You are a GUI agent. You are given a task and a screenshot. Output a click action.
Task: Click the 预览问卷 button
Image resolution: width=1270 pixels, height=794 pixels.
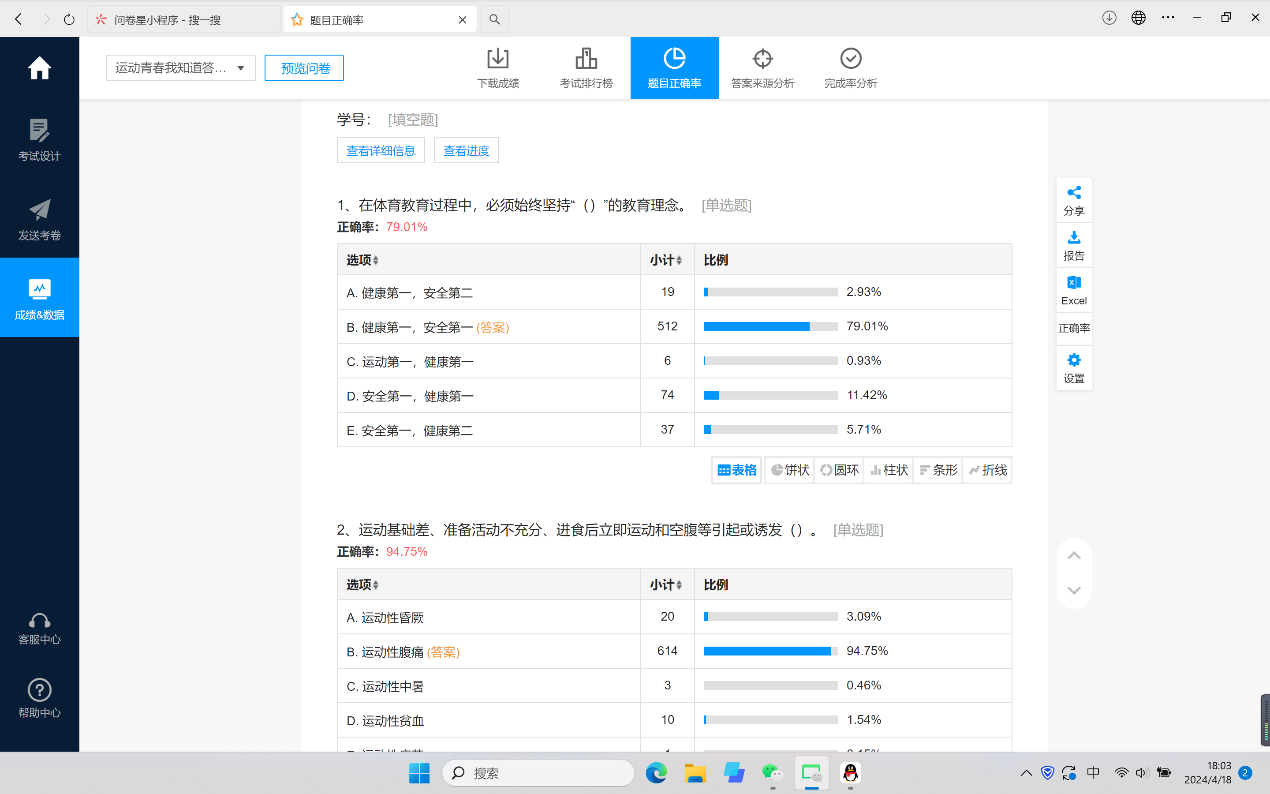click(x=304, y=68)
